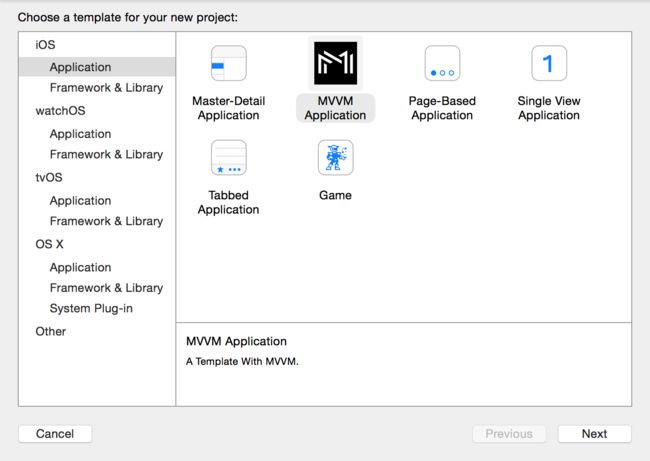
Task: Select the Master-Detail Application template icon
Action: click(x=228, y=63)
